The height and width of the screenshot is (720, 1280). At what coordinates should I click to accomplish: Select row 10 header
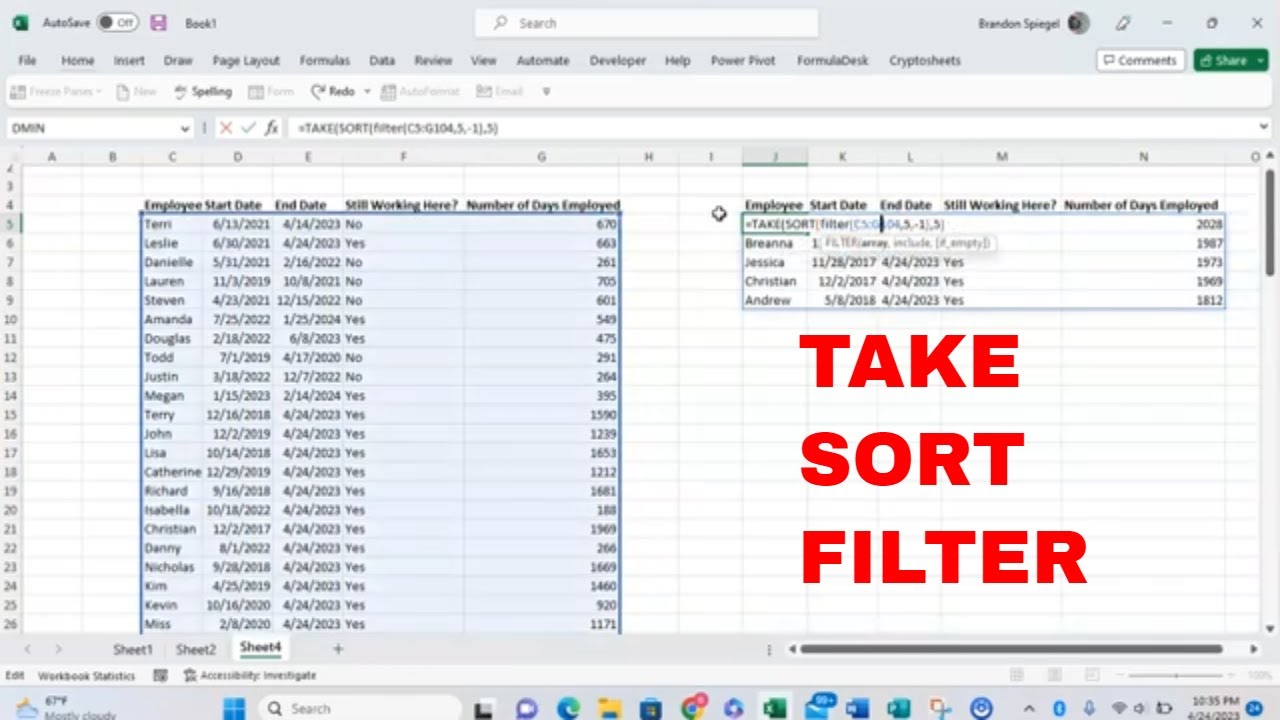pos(11,319)
